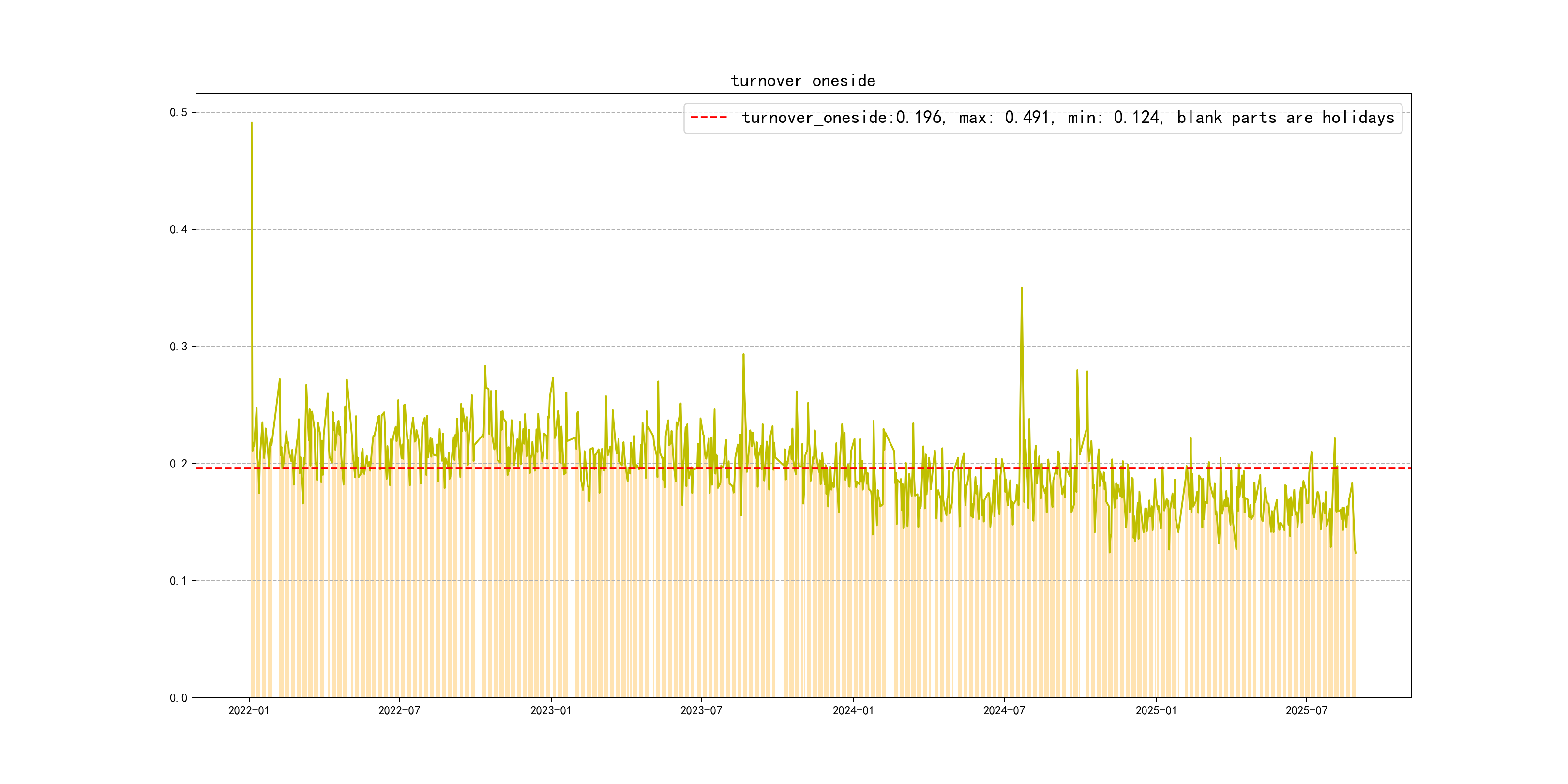Click the 0.1 y-axis tick label

point(179,581)
